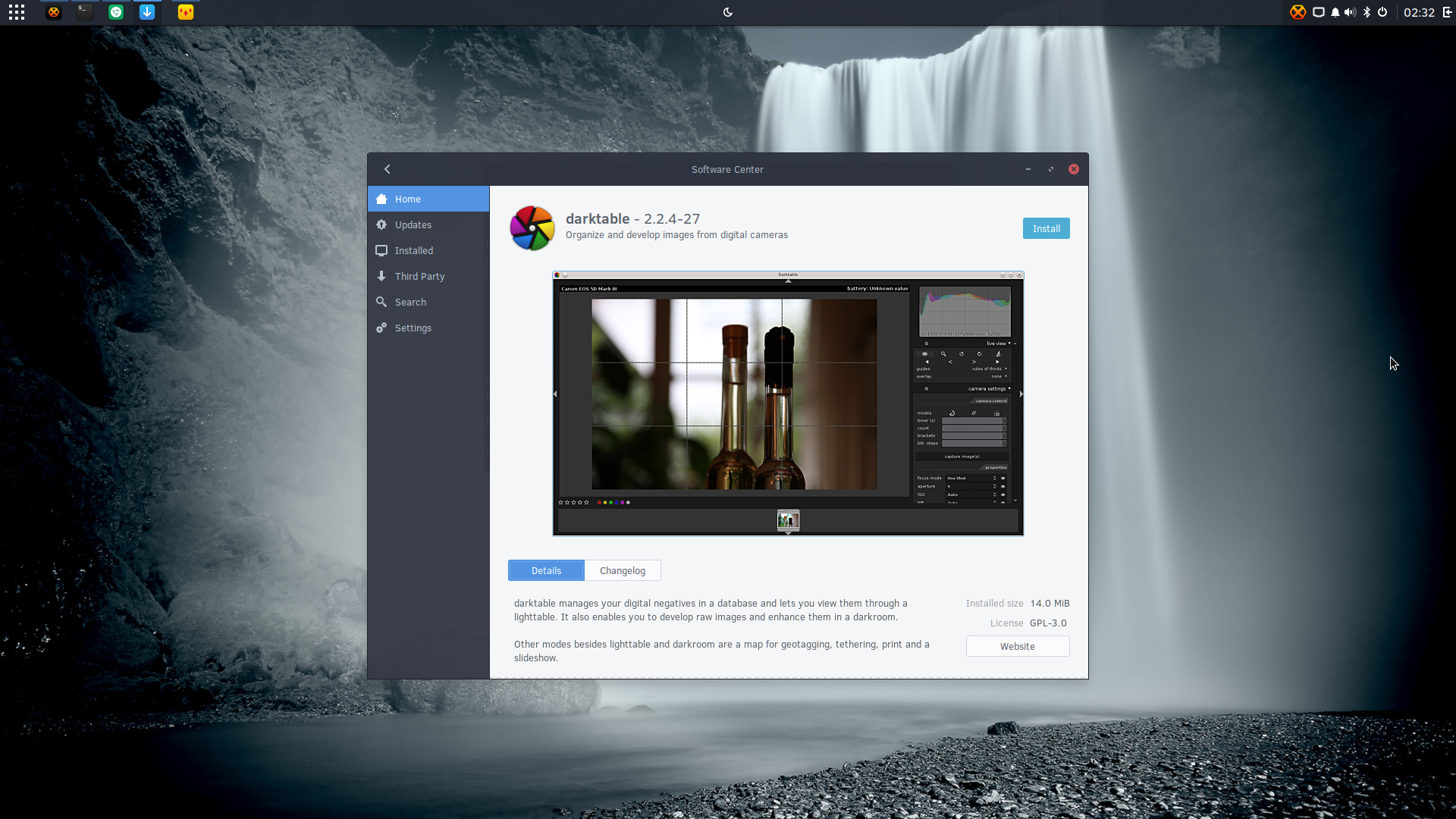Open the power menu icon
1456x819 pixels.
click(x=1382, y=12)
